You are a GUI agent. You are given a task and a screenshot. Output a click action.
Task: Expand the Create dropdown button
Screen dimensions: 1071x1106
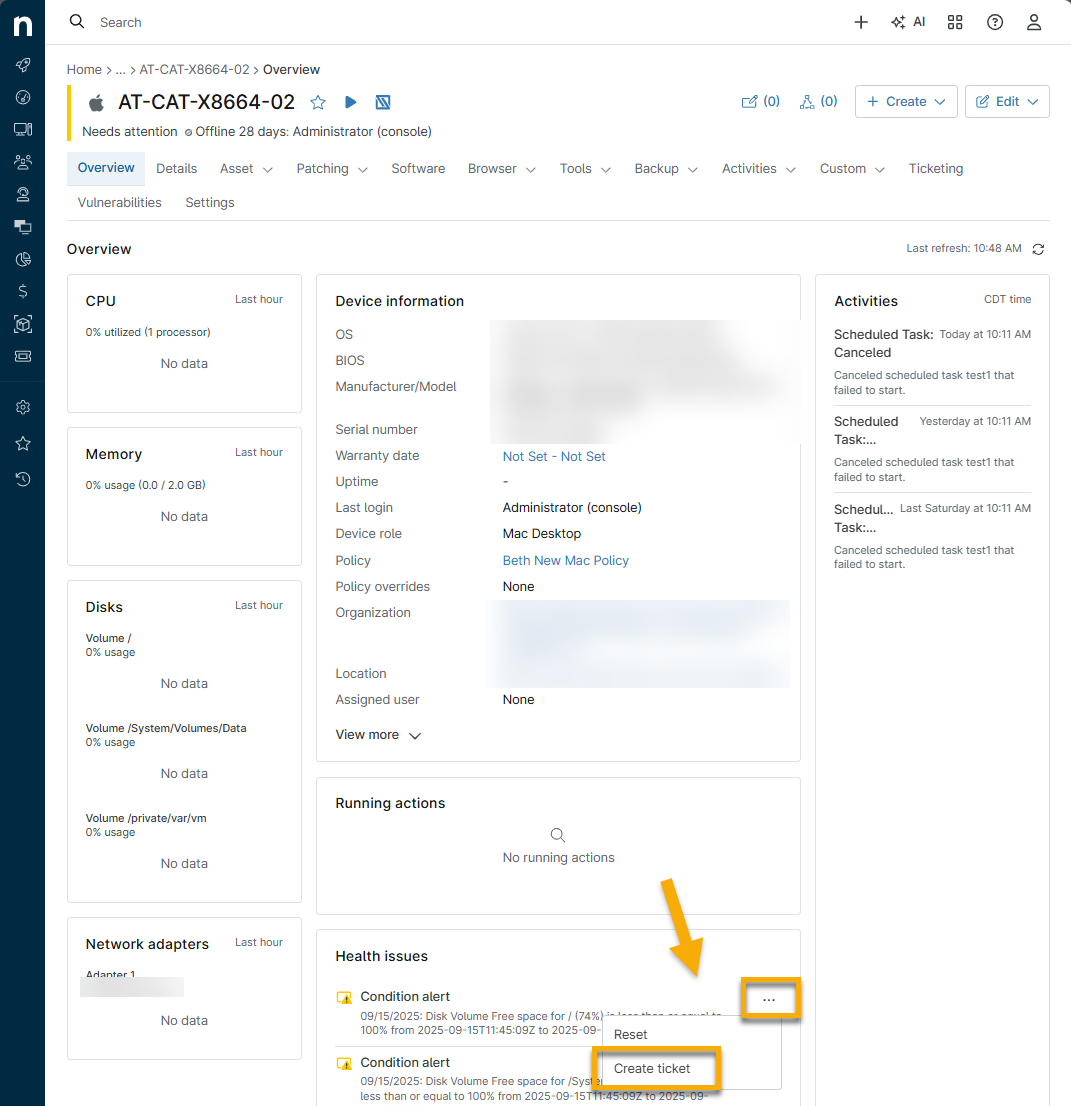[x=906, y=101]
